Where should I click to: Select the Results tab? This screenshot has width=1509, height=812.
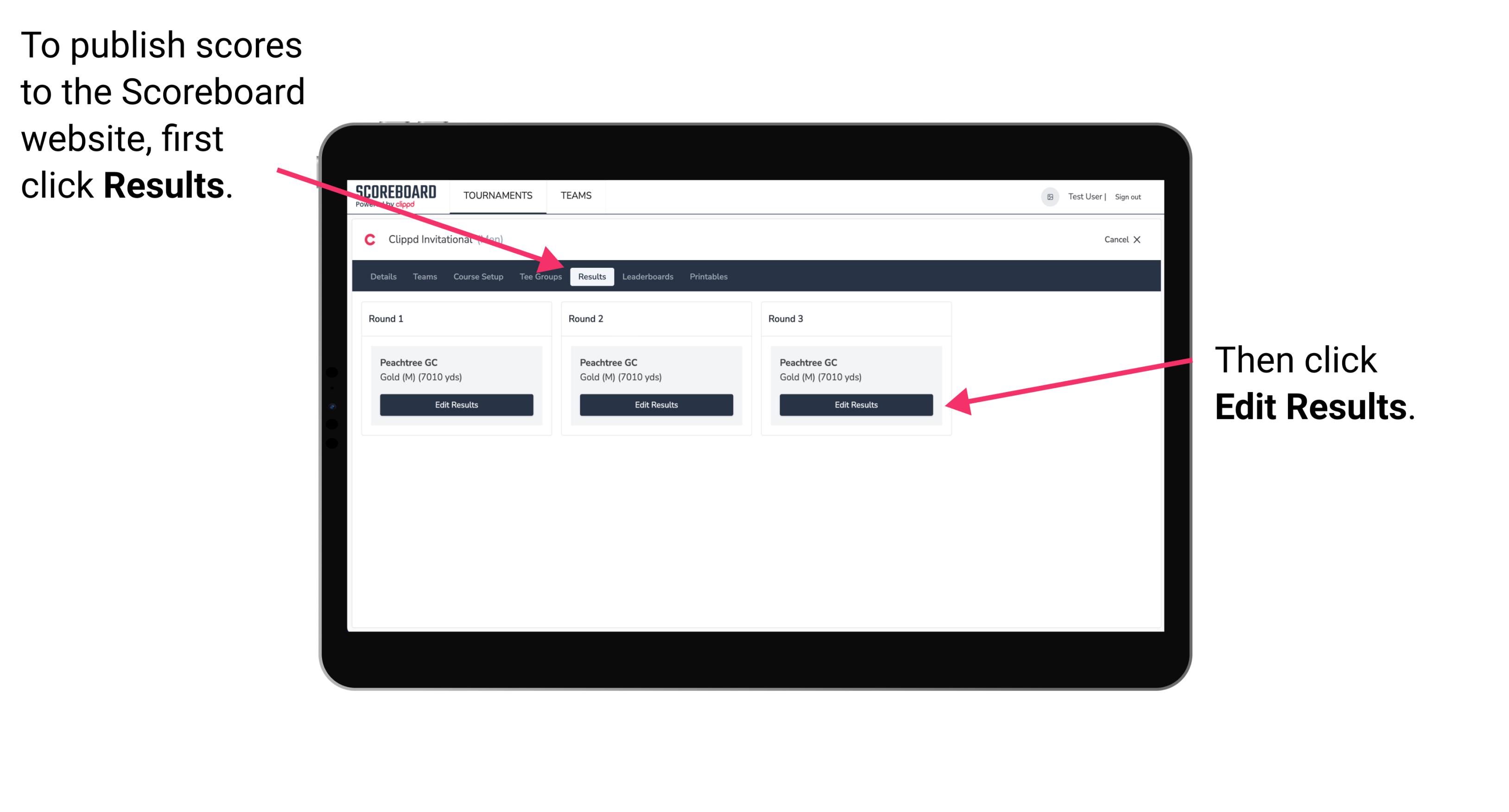[592, 276]
